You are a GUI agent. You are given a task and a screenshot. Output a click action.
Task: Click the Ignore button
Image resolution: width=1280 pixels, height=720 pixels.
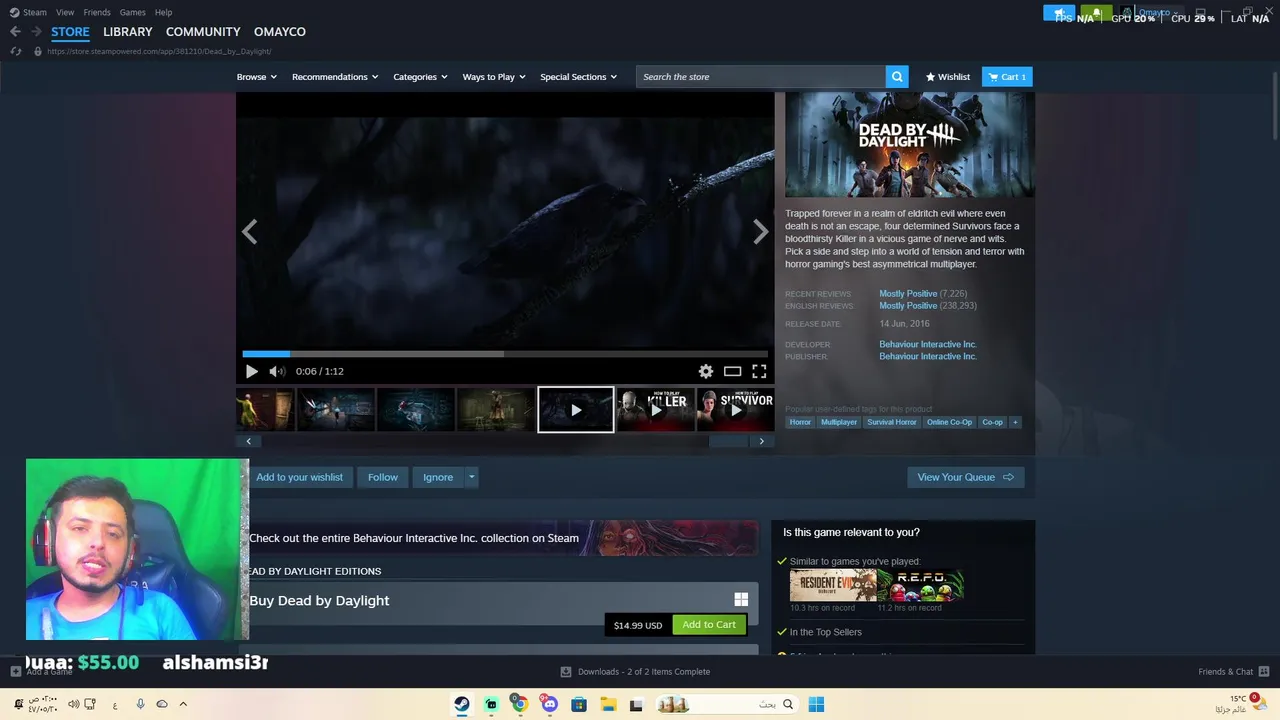[438, 477]
